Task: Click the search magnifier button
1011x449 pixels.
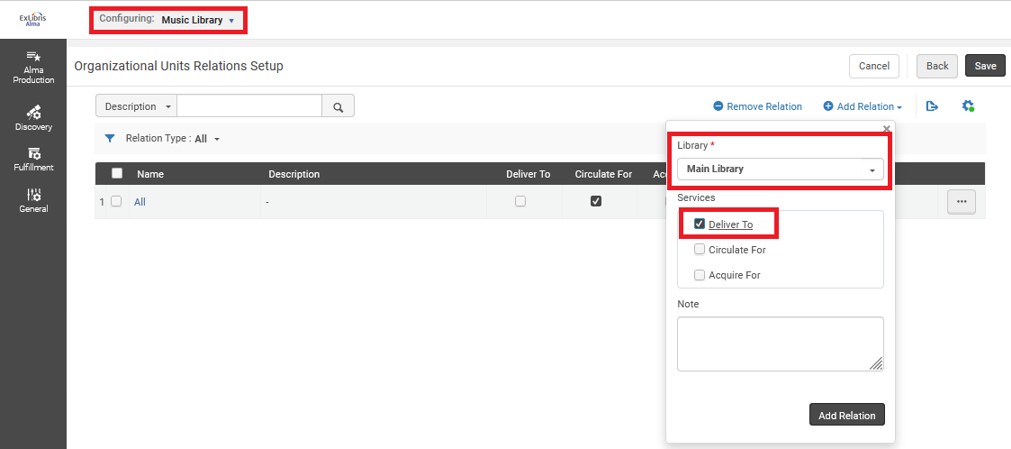Action: pos(338,106)
